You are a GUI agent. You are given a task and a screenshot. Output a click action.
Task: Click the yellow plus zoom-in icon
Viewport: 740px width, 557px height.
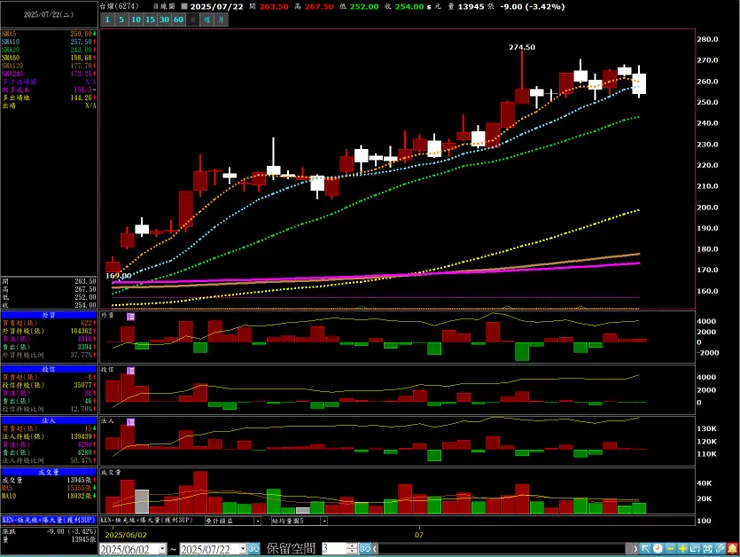pos(682,549)
